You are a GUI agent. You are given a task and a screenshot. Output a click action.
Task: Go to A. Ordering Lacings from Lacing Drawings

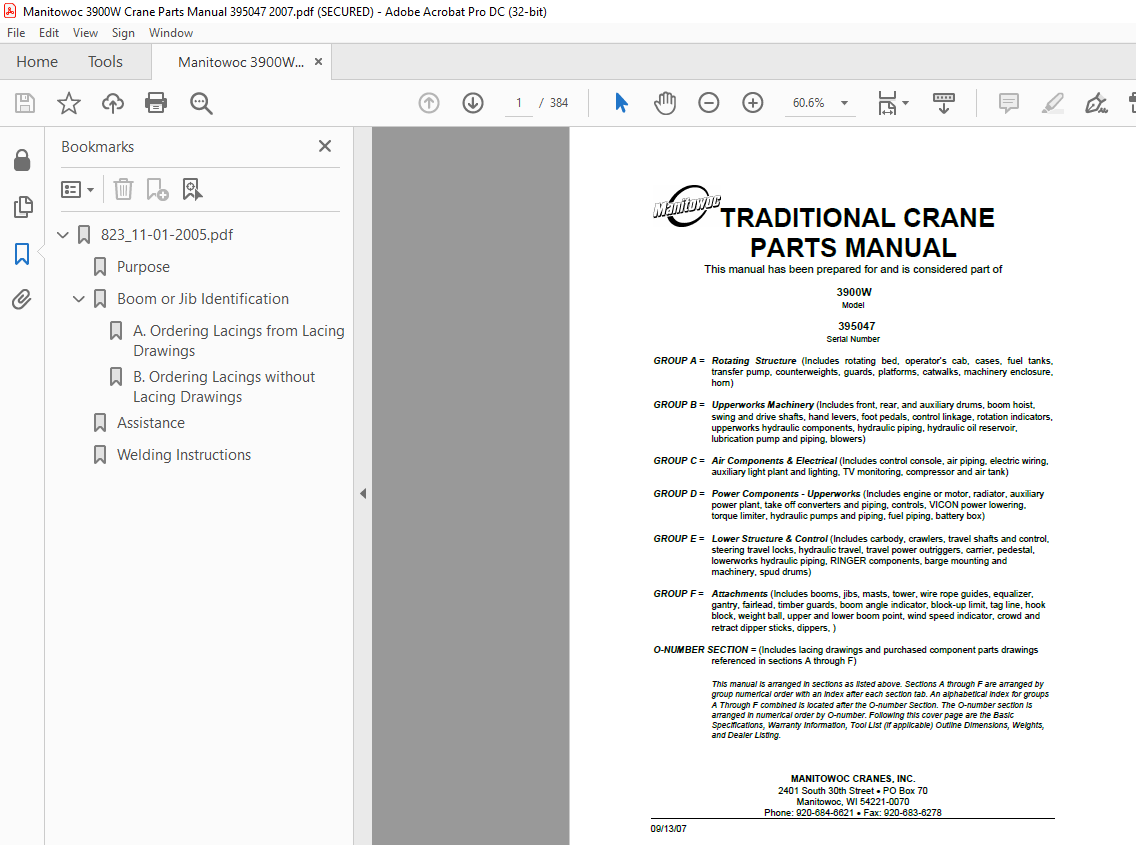[238, 341]
